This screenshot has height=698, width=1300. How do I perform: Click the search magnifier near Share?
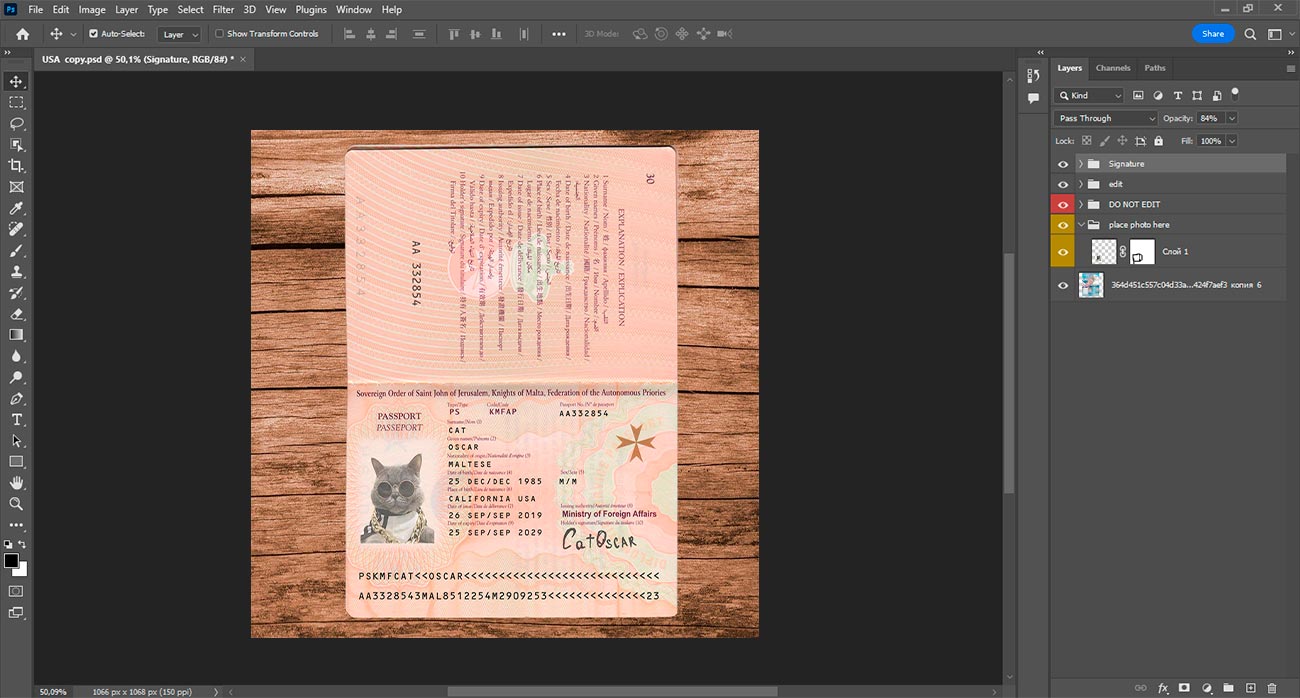click(x=1250, y=34)
